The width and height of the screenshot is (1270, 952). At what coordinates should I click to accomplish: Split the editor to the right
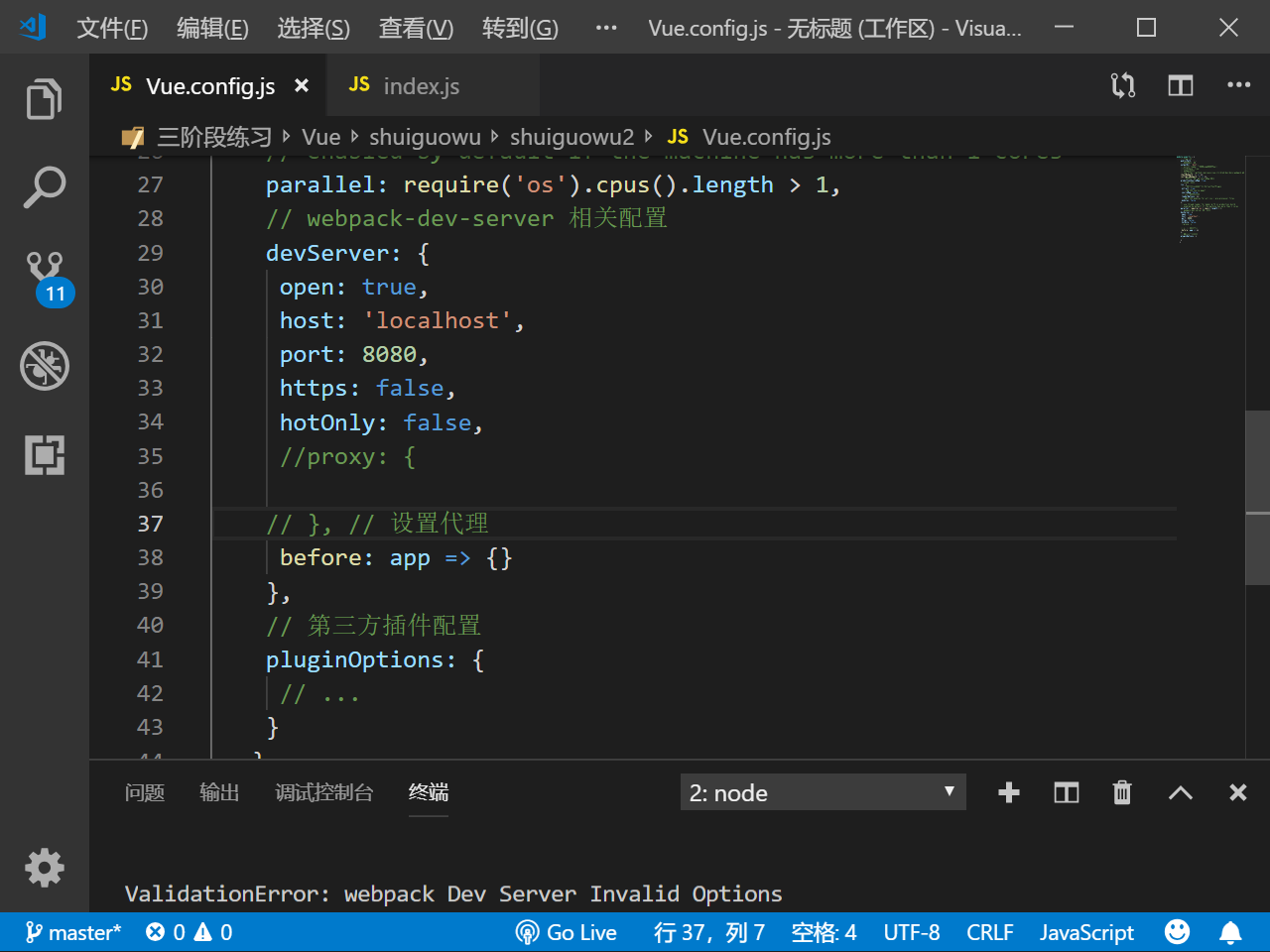1181,85
